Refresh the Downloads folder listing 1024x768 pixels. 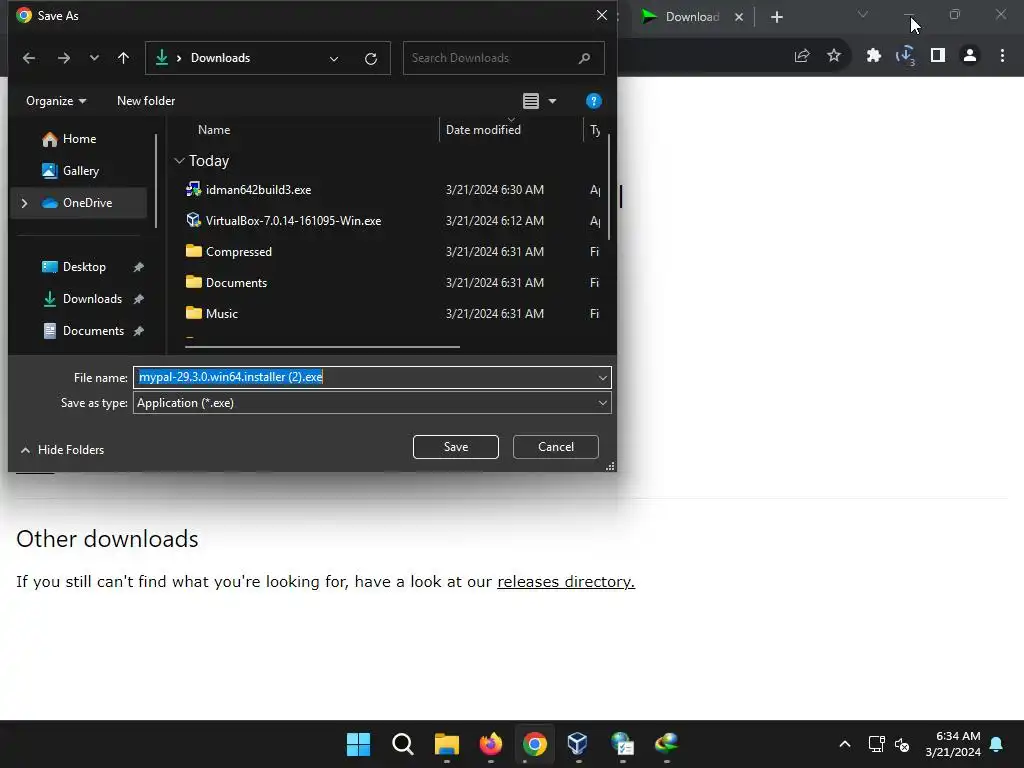(371, 59)
